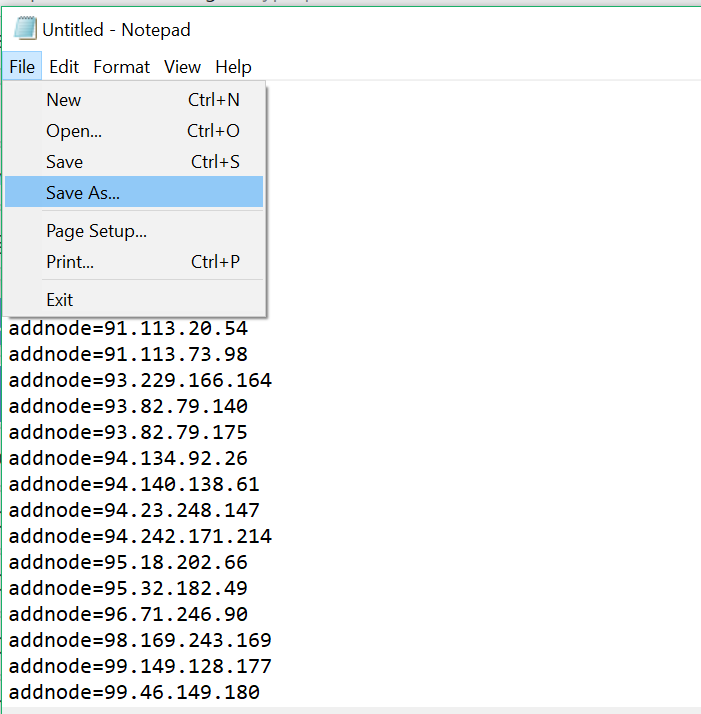Image resolution: width=701 pixels, height=714 pixels.
Task: Open the Edit menu
Action: (x=64, y=66)
